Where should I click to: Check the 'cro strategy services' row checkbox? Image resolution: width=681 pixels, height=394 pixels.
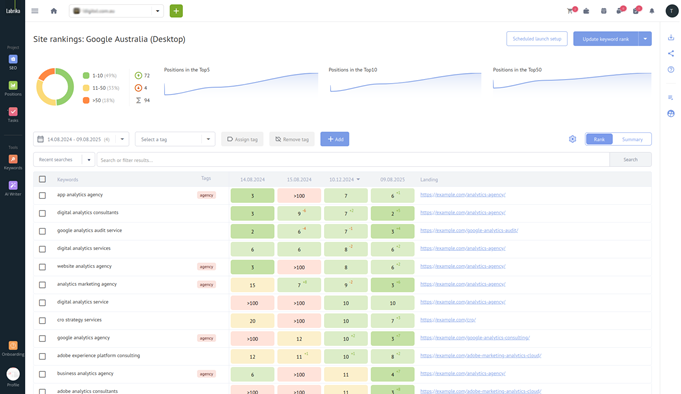(42, 321)
